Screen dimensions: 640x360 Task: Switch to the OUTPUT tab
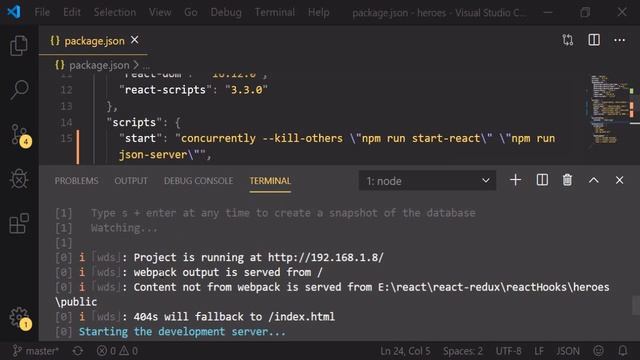[x=131, y=181]
